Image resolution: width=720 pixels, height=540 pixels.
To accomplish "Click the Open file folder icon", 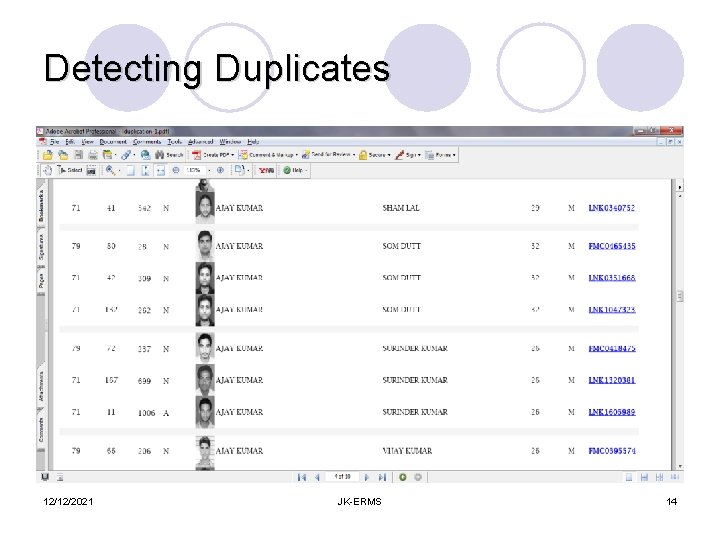I will 47,155.
